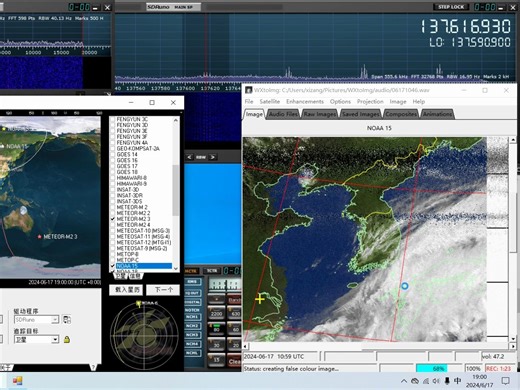
Task: Check the INSAT-3D satellite checkbox
Action: [113, 189]
